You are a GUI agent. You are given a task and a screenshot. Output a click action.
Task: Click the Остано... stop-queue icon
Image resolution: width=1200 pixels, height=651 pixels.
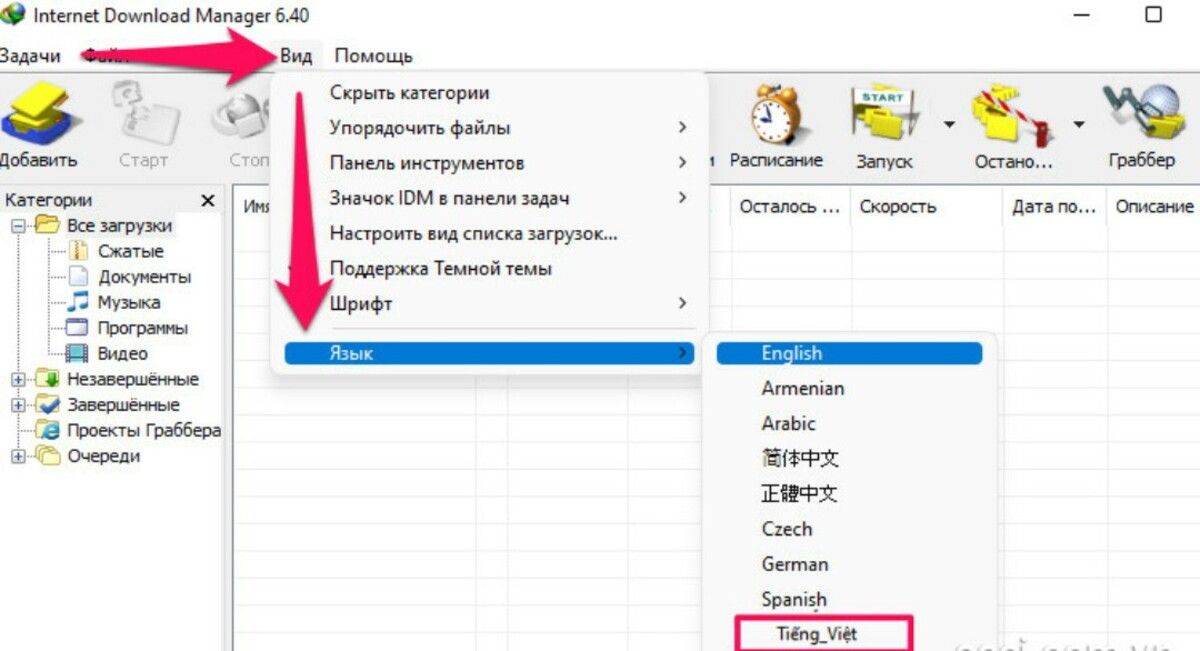click(1014, 114)
